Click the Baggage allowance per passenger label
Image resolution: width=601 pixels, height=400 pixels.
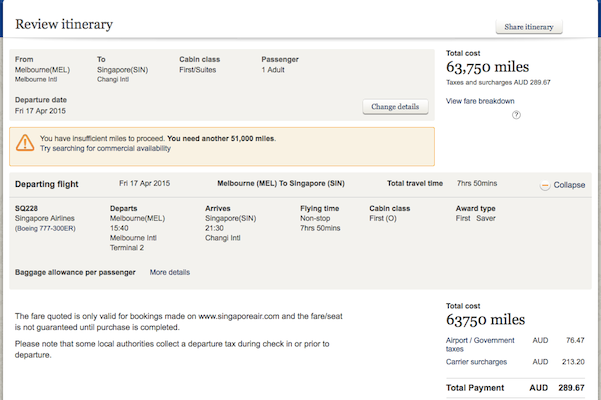(x=75, y=272)
